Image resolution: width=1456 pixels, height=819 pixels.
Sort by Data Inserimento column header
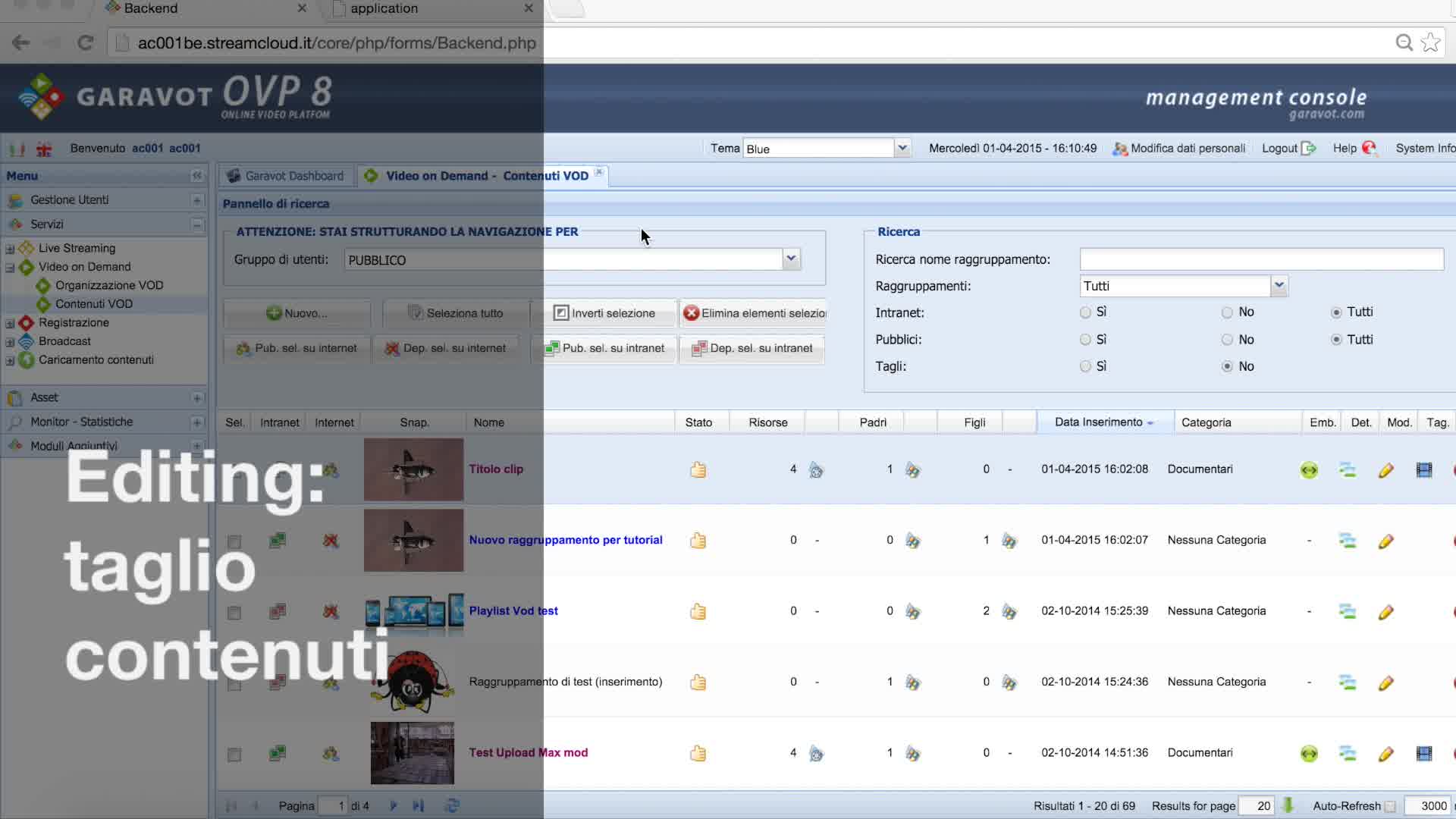[1098, 422]
